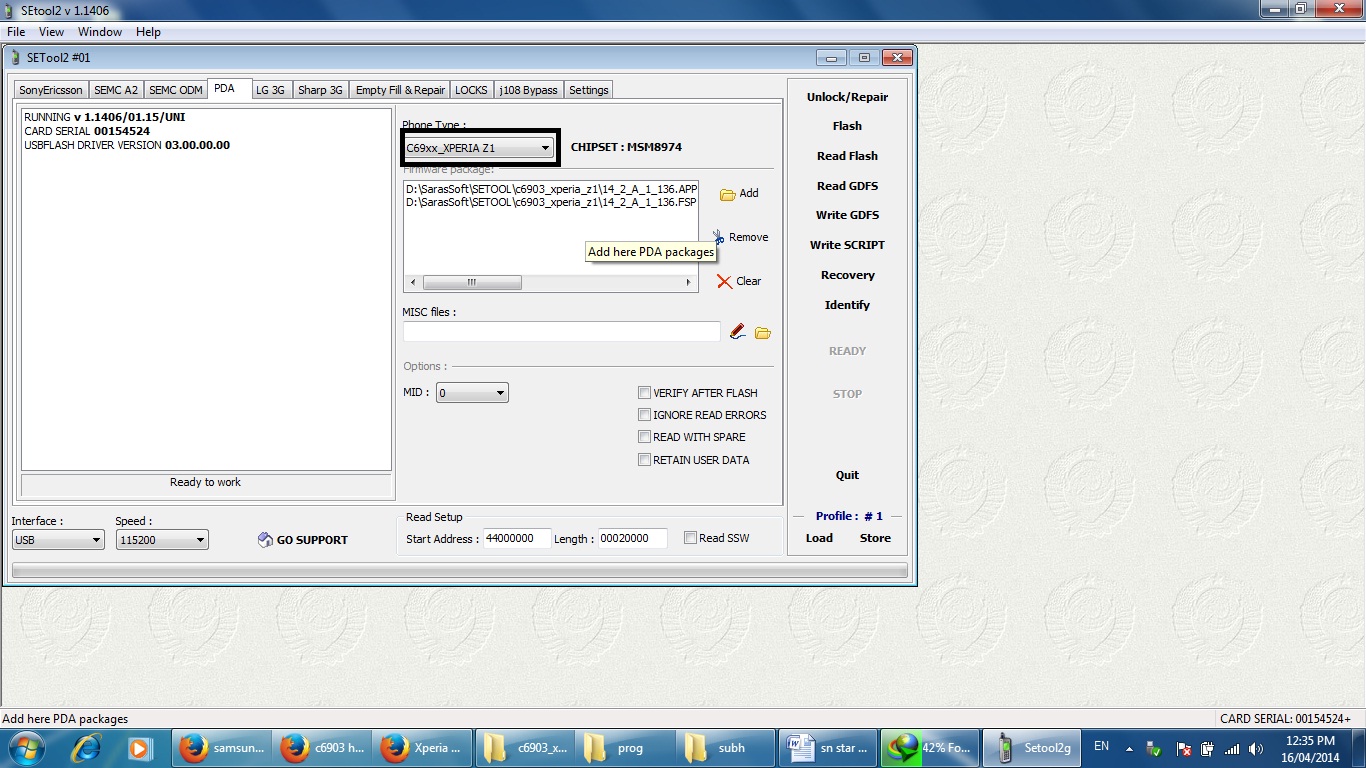The height and width of the screenshot is (768, 1366).
Task: Click the Add firmware package folder icon
Action: pos(728,194)
